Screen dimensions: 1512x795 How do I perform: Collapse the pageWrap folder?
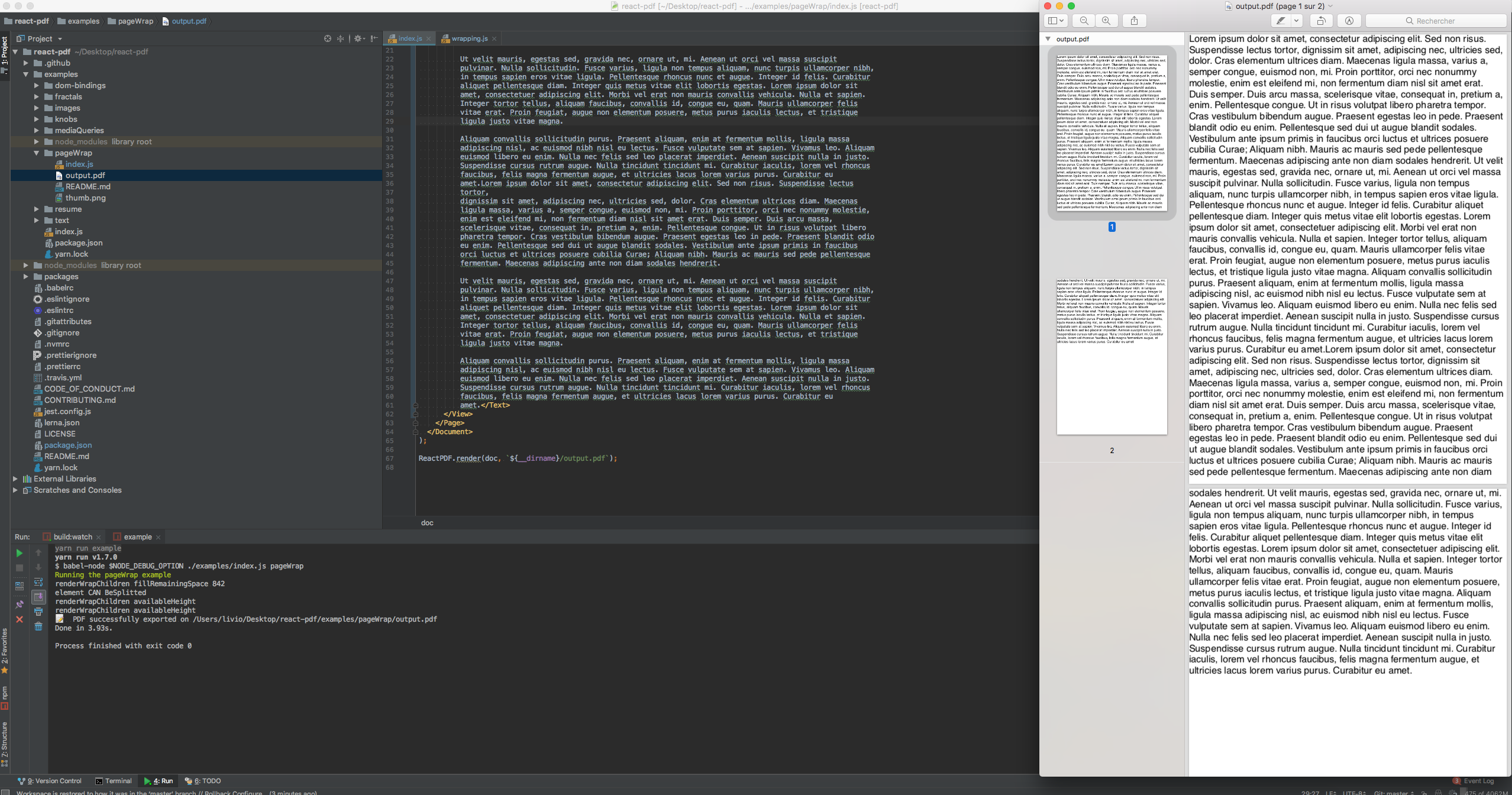click(x=35, y=153)
